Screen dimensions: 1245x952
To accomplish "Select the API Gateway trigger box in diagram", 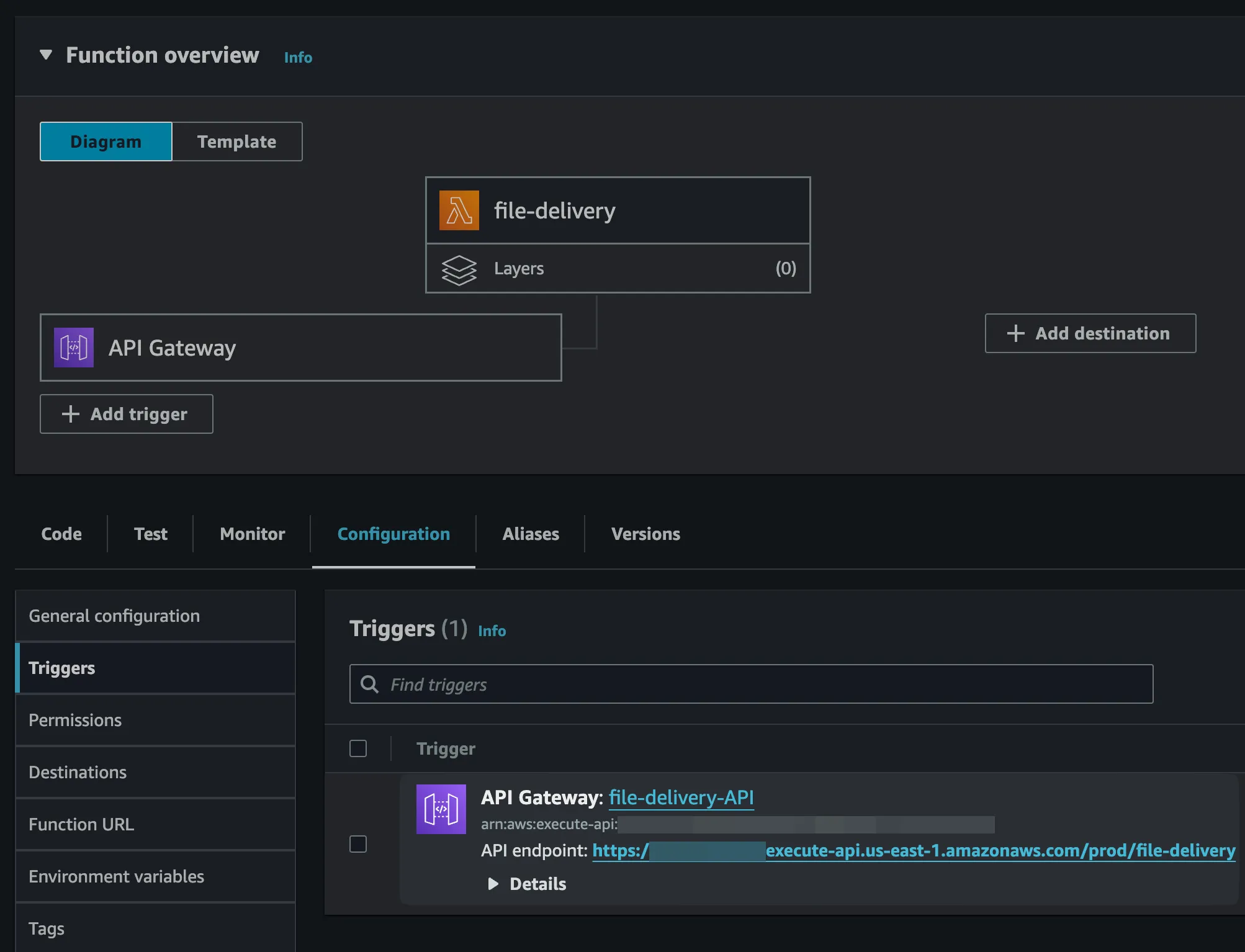I will (x=301, y=348).
